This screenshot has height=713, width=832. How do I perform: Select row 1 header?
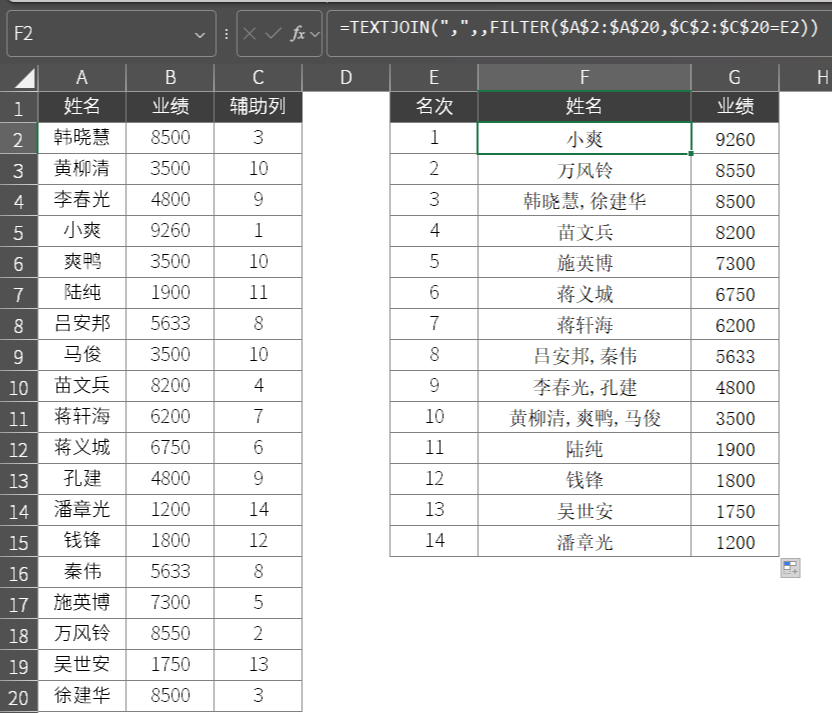pos(19,108)
